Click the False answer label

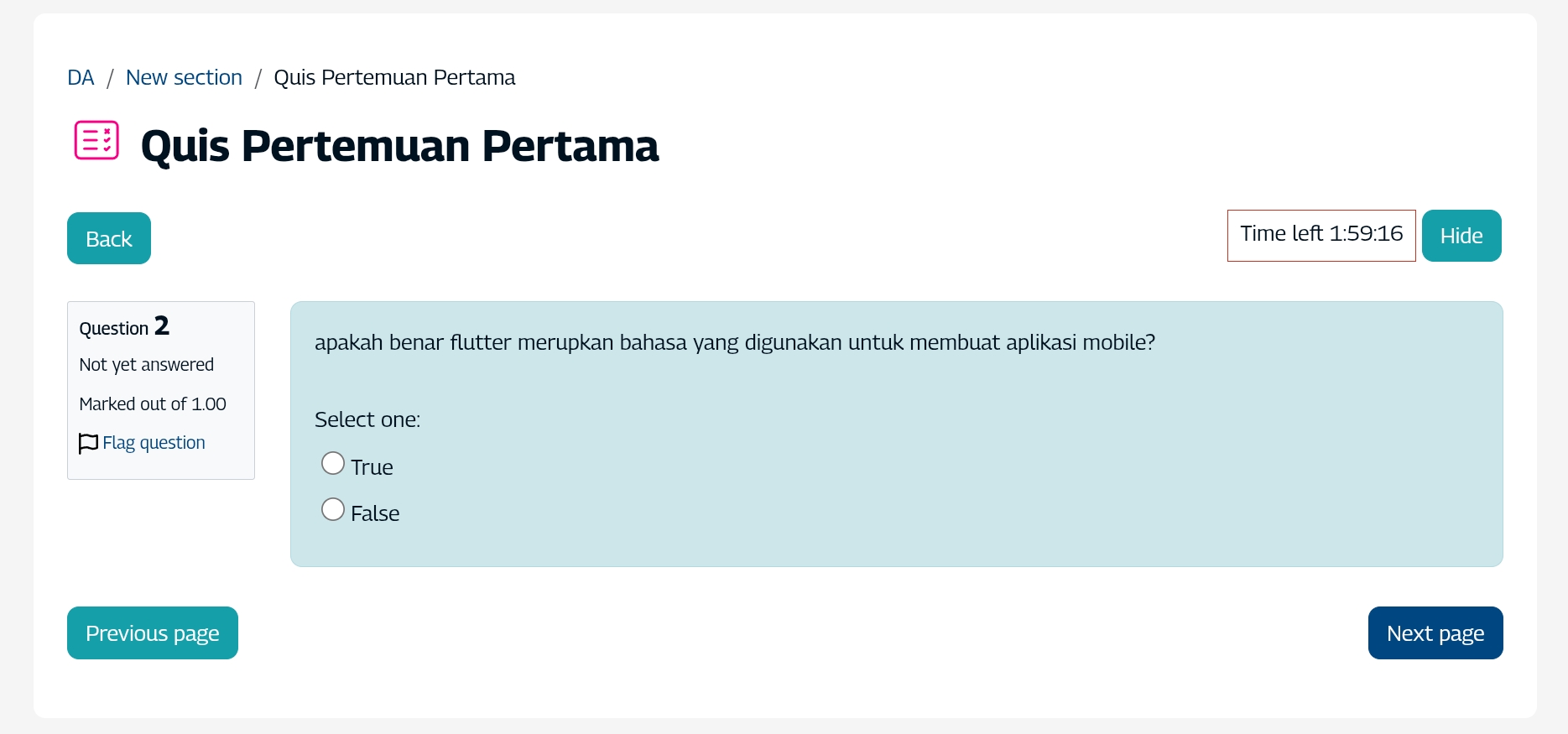(375, 513)
